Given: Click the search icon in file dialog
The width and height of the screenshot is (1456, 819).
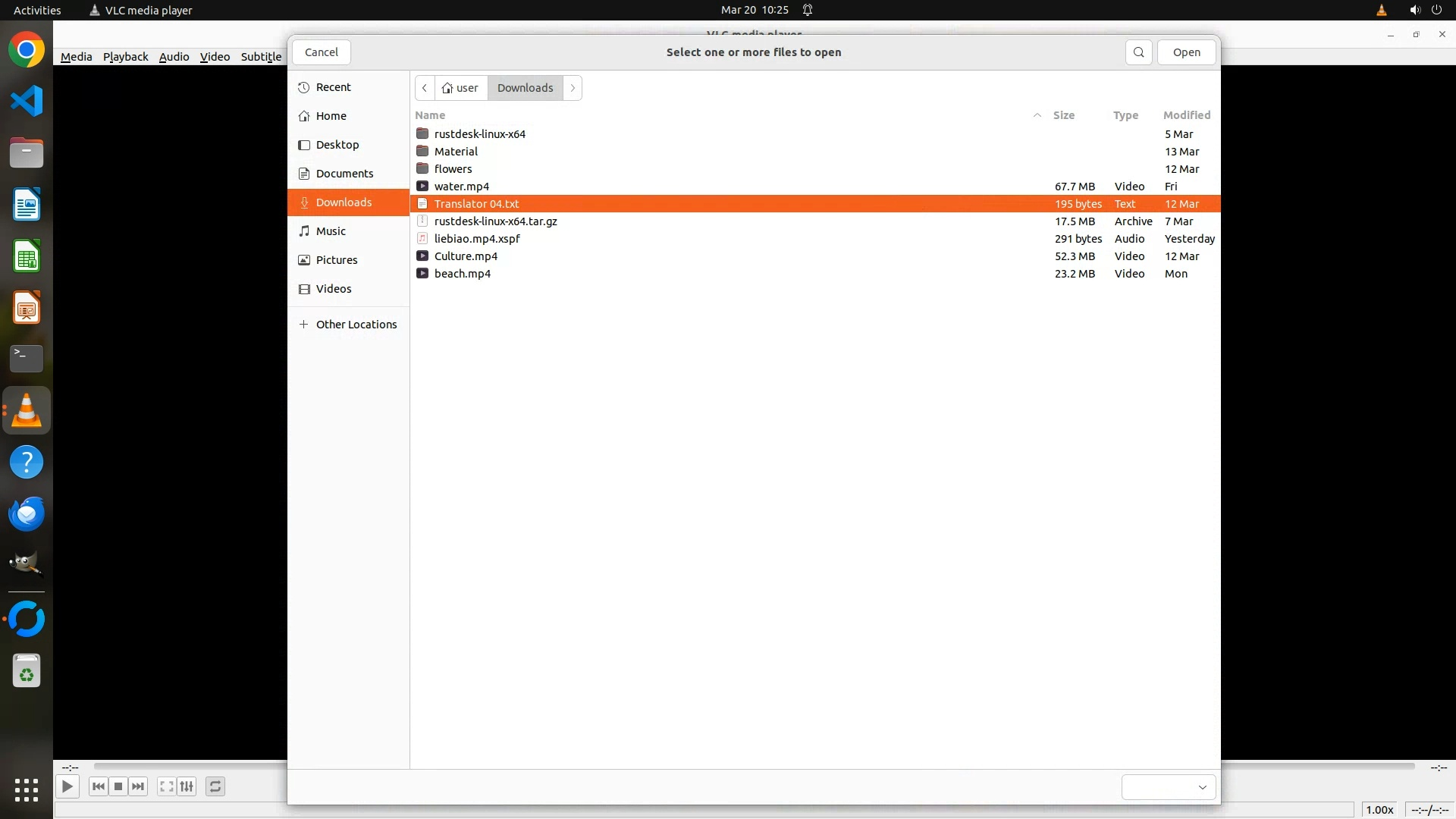Looking at the screenshot, I should [1138, 52].
